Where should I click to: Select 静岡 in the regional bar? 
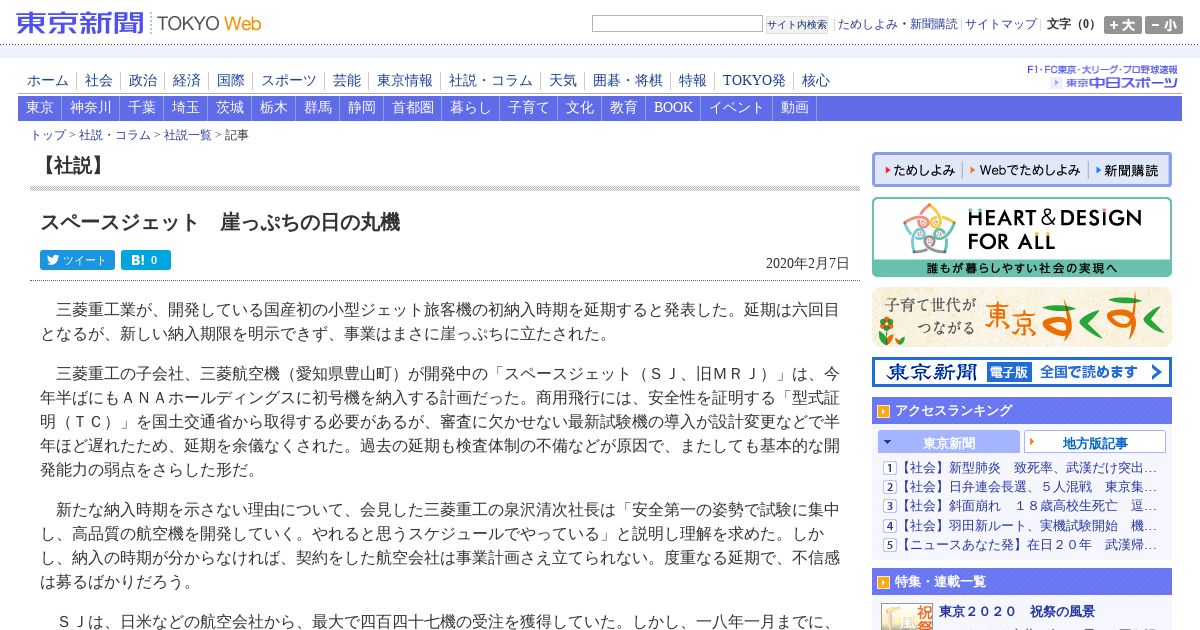(362, 108)
